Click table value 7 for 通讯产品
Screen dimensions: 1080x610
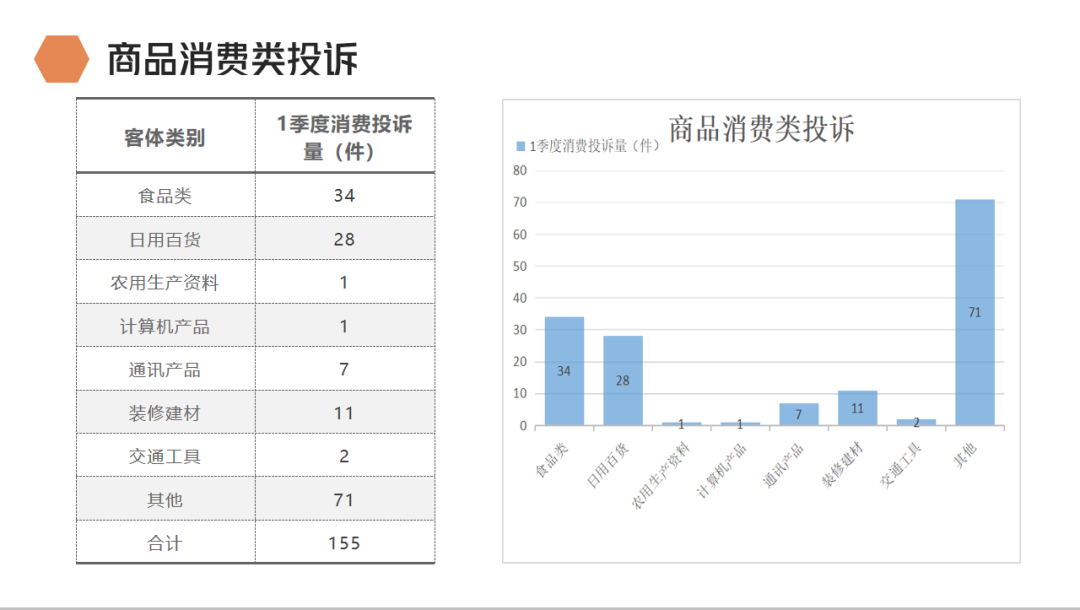[x=344, y=370]
